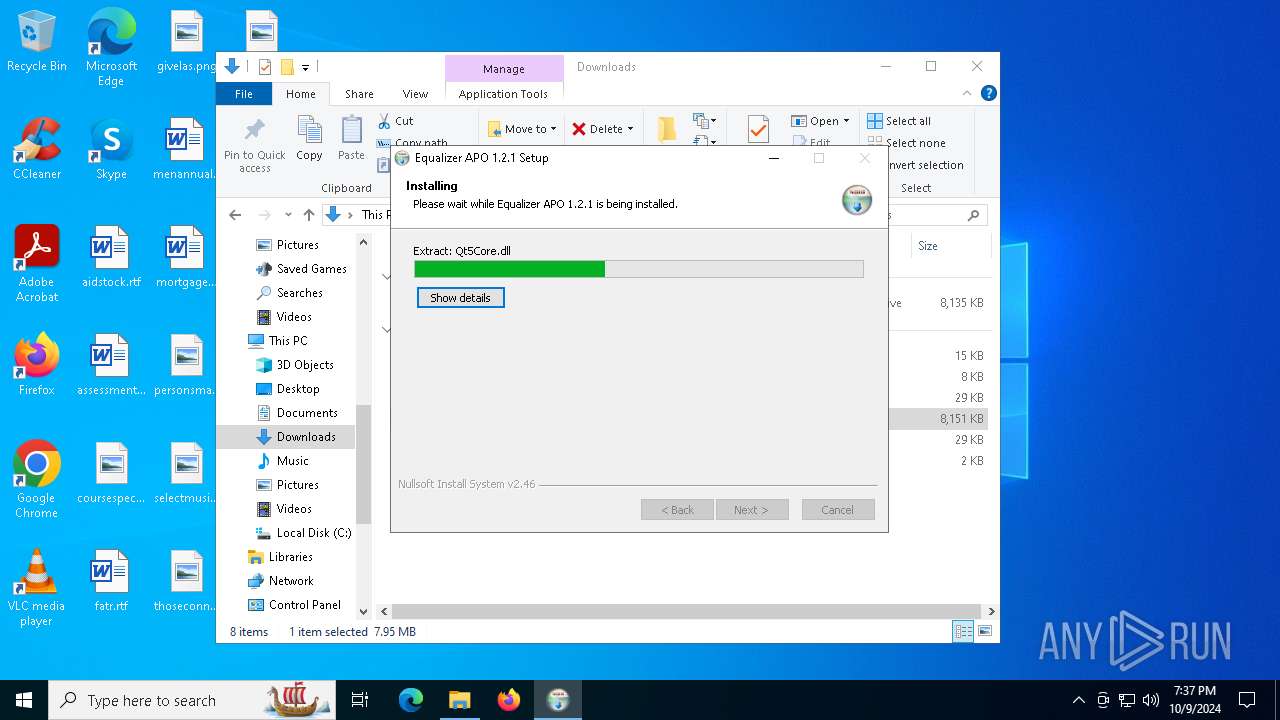Click the Show details button

[x=460, y=298]
